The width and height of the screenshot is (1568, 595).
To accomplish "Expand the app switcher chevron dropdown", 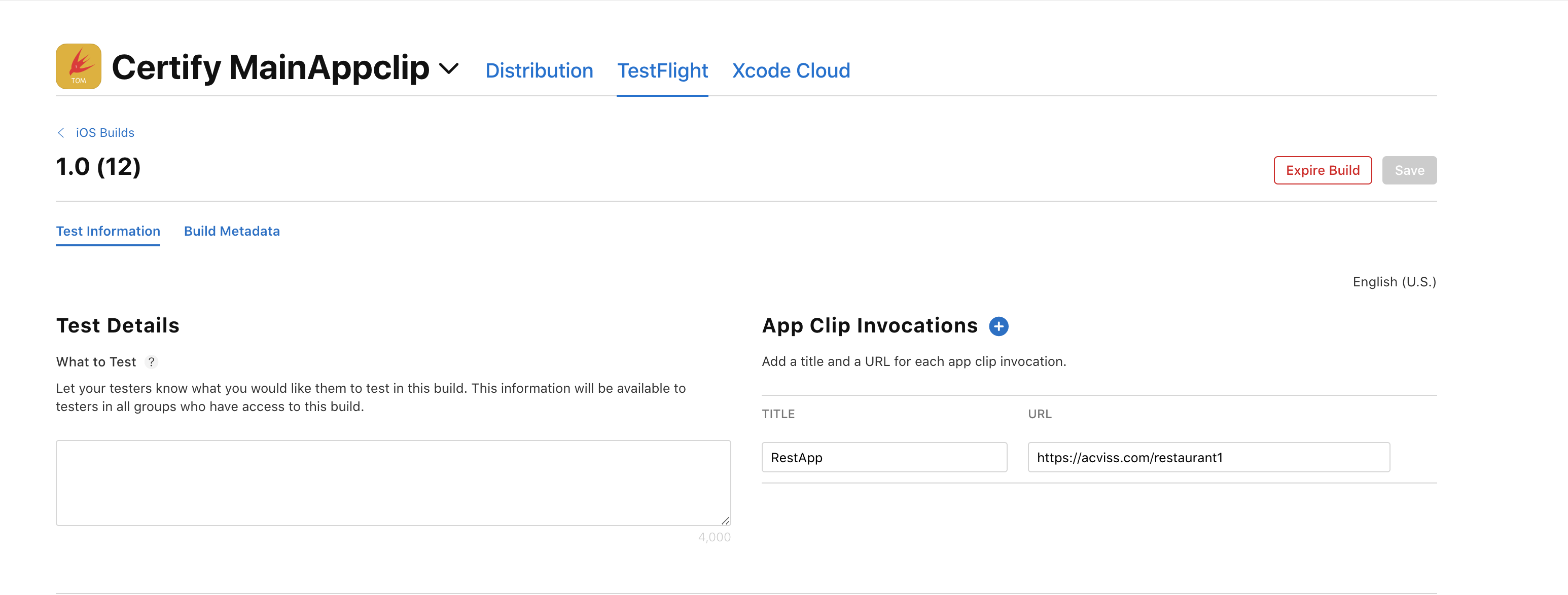I will click(x=449, y=68).
